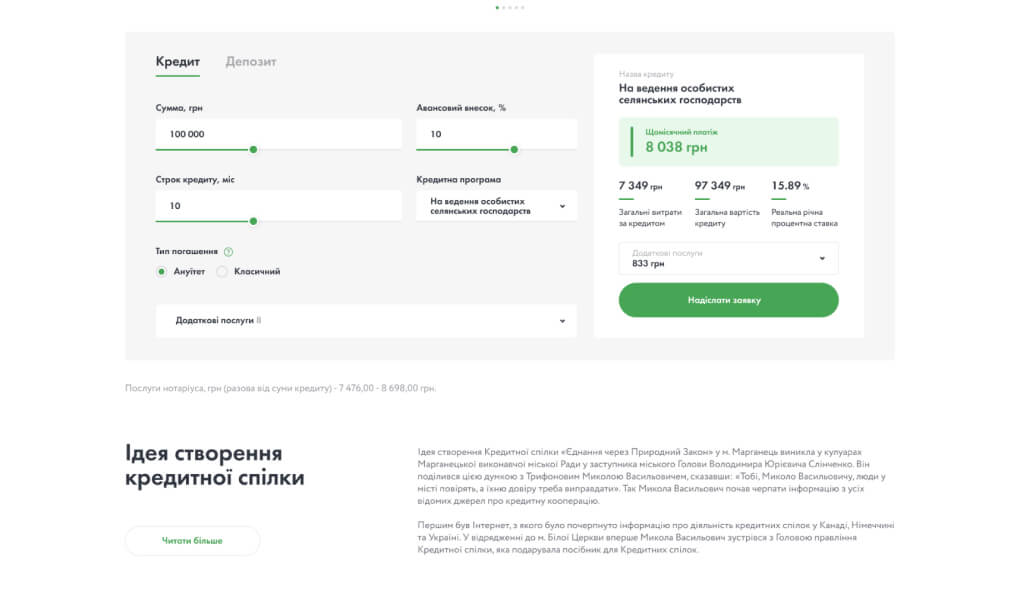Click the Читати більше button

pyautogui.click(x=192, y=541)
